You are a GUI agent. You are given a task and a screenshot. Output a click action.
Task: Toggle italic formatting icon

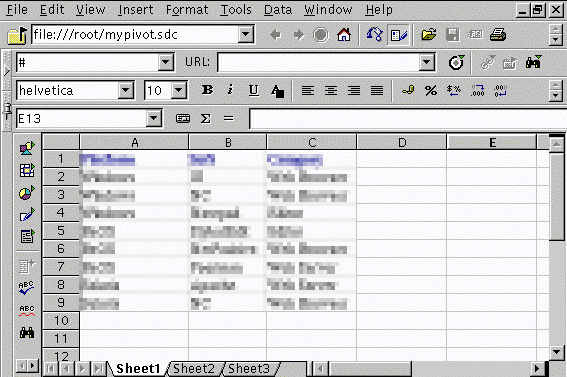(230, 90)
